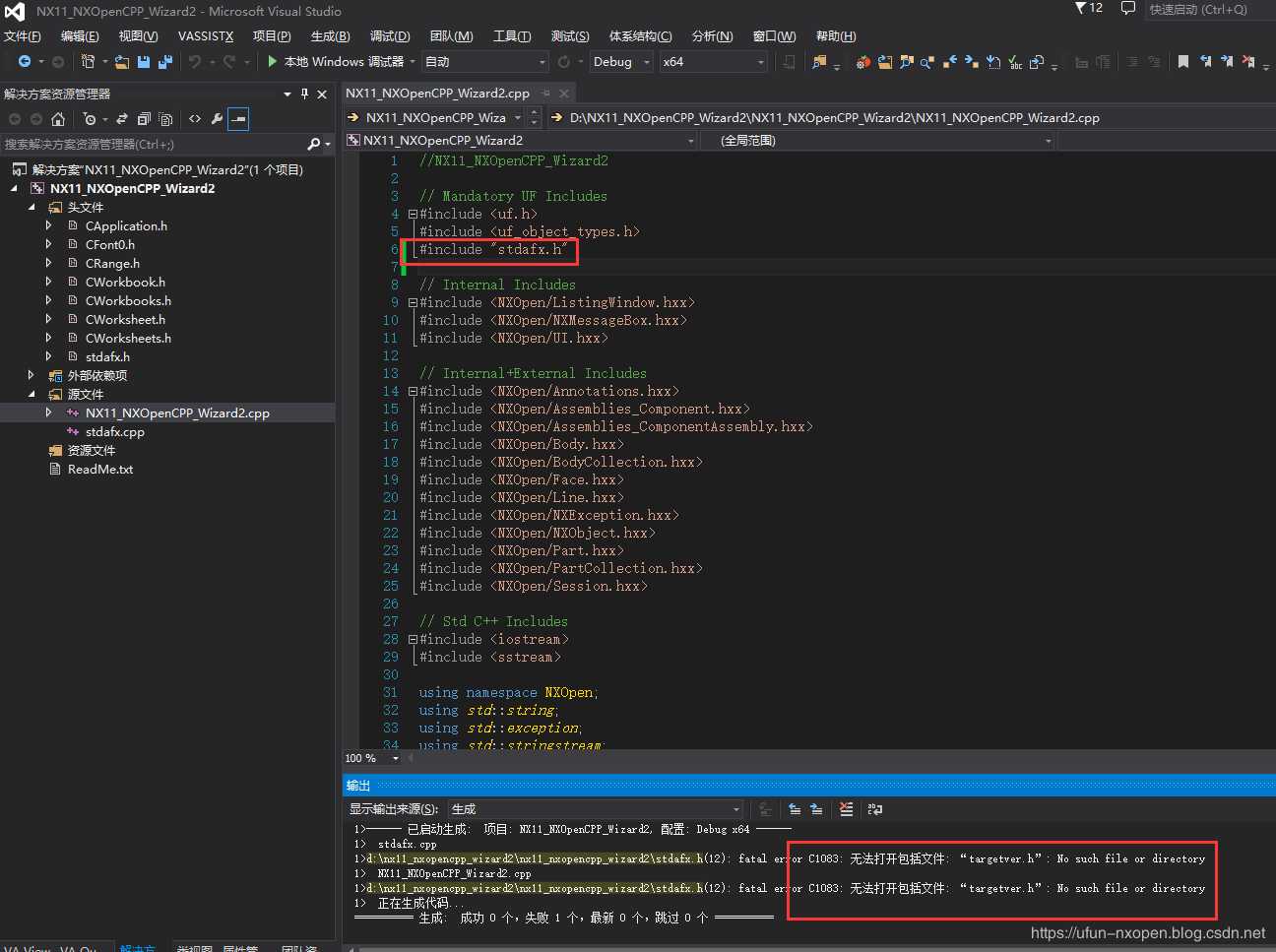Collapse the include block at line 14
The width and height of the screenshot is (1276, 952).
pos(413,391)
